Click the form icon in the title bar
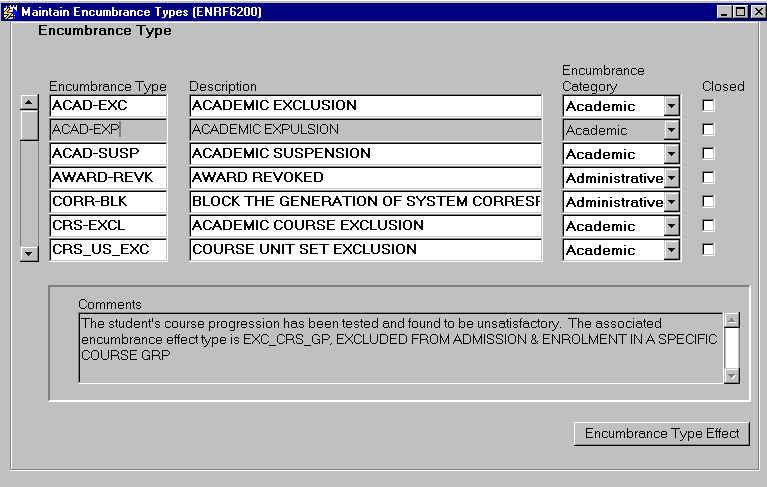The height and width of the screenshot is (487, 767). (x=11, y=11)
